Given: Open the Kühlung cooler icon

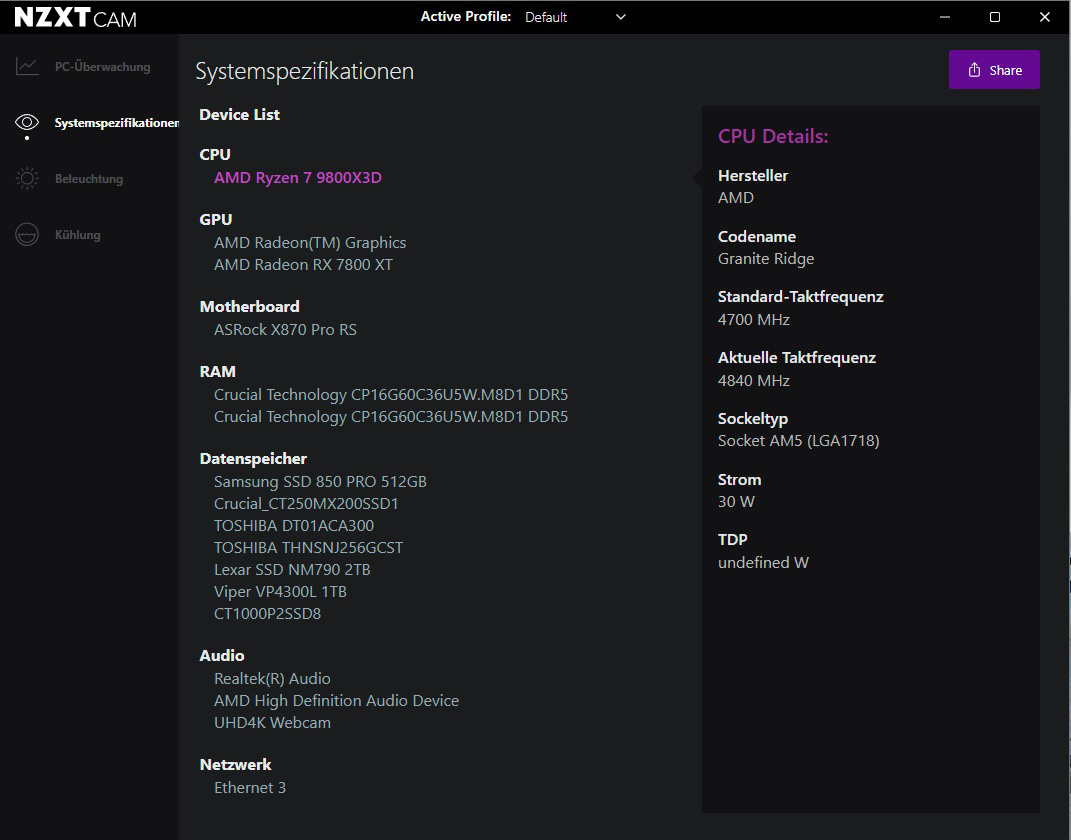Looking at the screenshot, I should point(27,234).
